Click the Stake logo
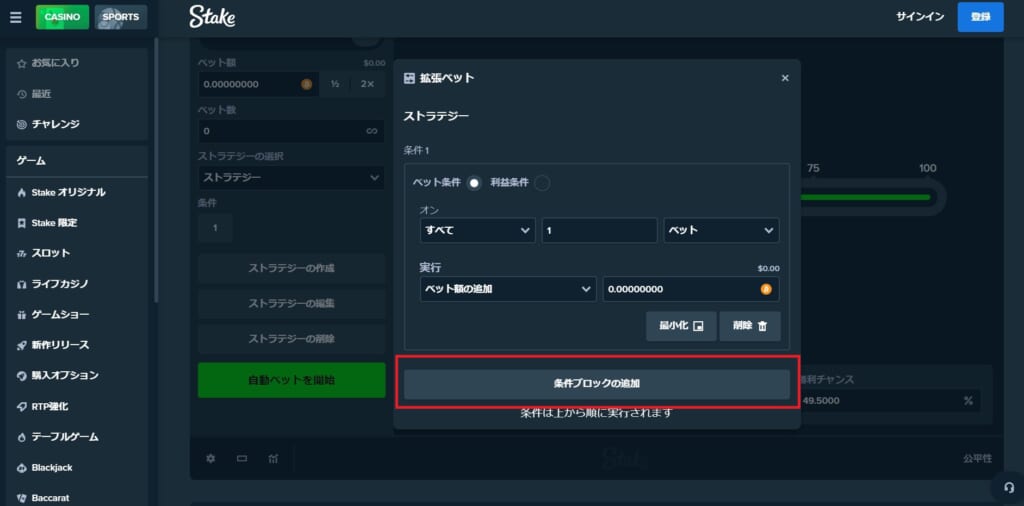Image resolution: width=1024 pixels, height=506 pixels. [x=212, y=17]
